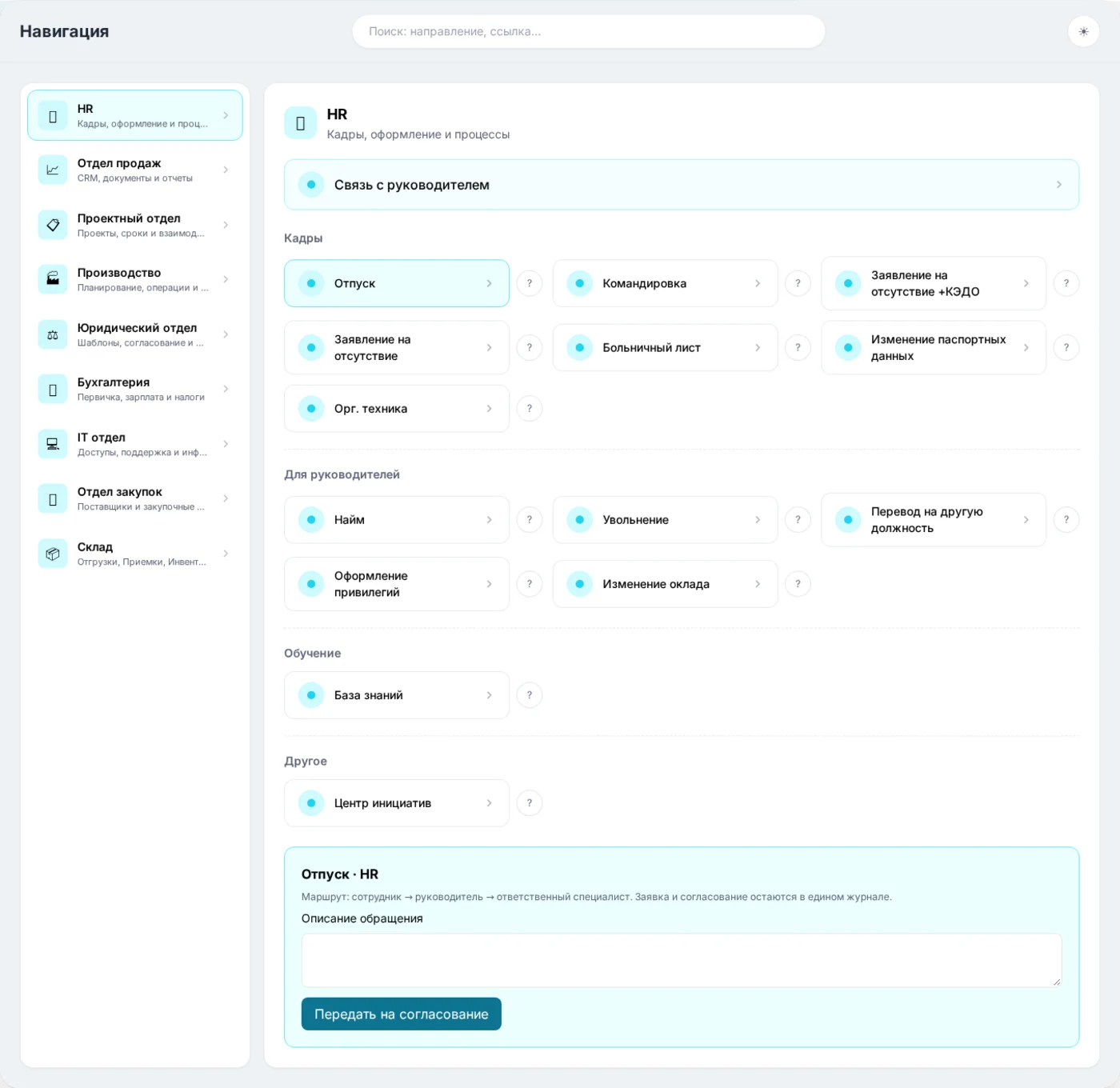Click the Производство factory icon
This screenshot has width=1120, height=1088.
pyautogui.click(x=53, y=279)
